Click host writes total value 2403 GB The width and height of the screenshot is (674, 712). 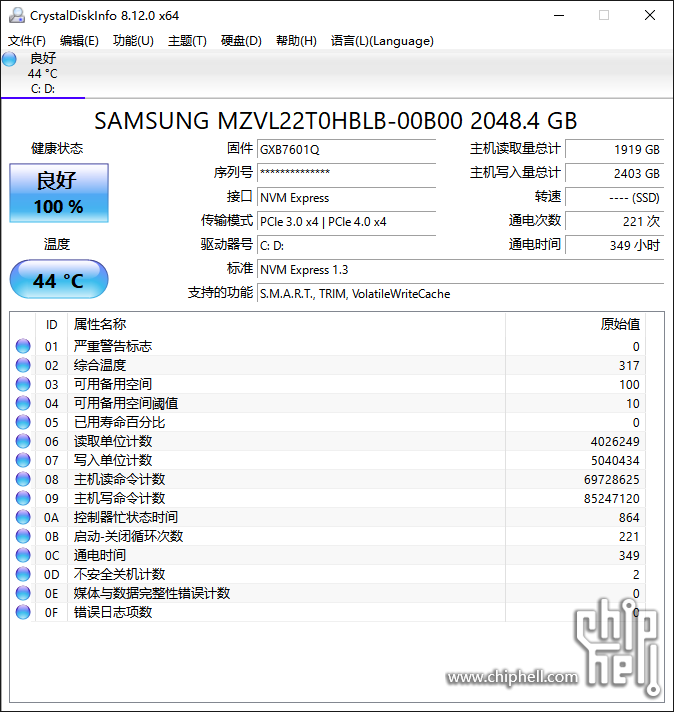[615, 173]
